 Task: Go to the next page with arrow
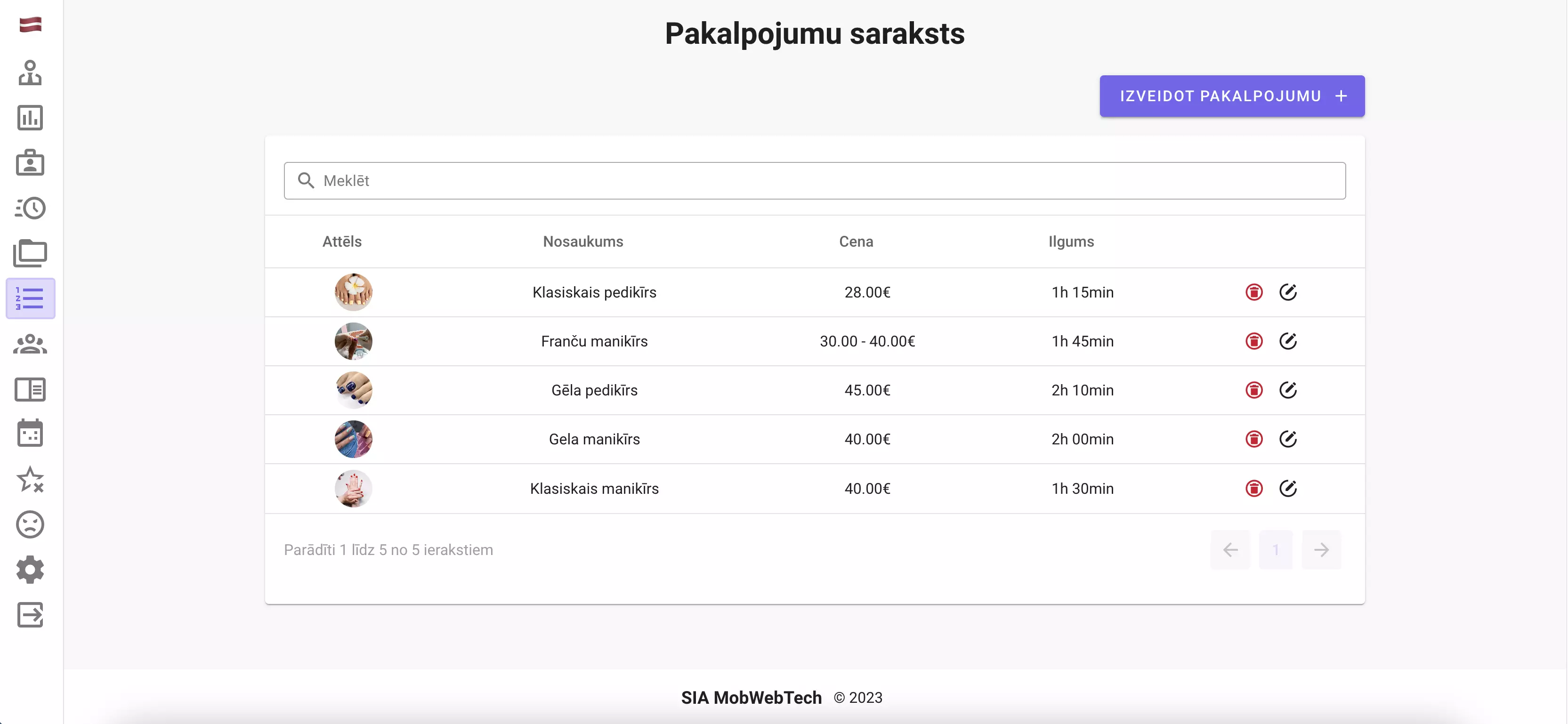click(x=1321, y=549)
